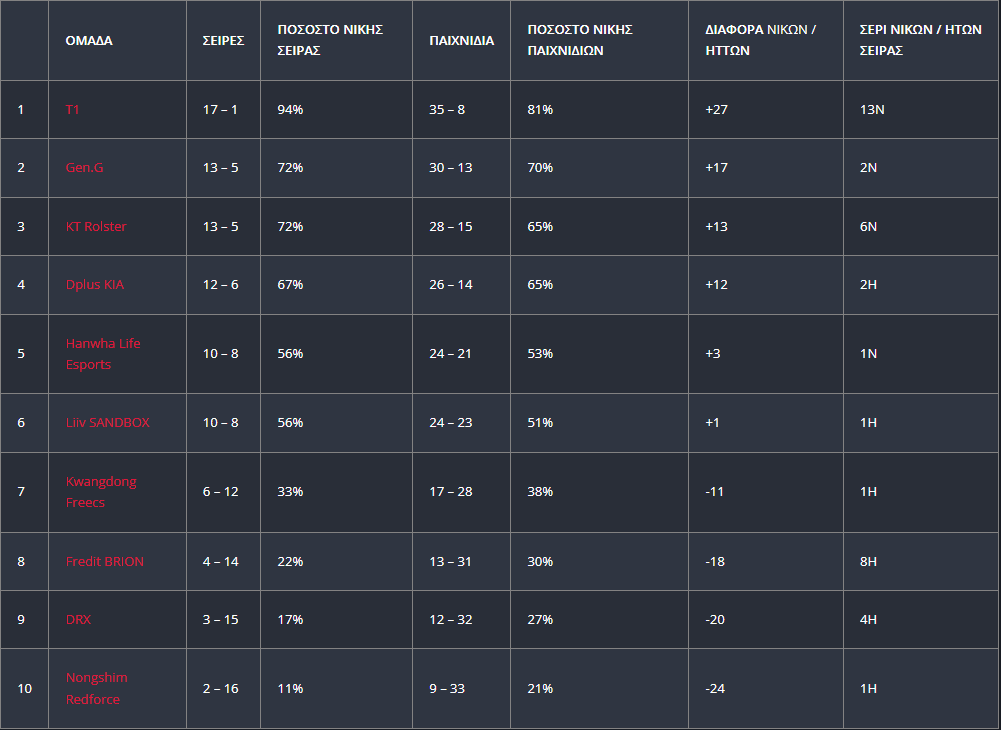
Task: Click the KT Rolster team link
Action: 96,227
